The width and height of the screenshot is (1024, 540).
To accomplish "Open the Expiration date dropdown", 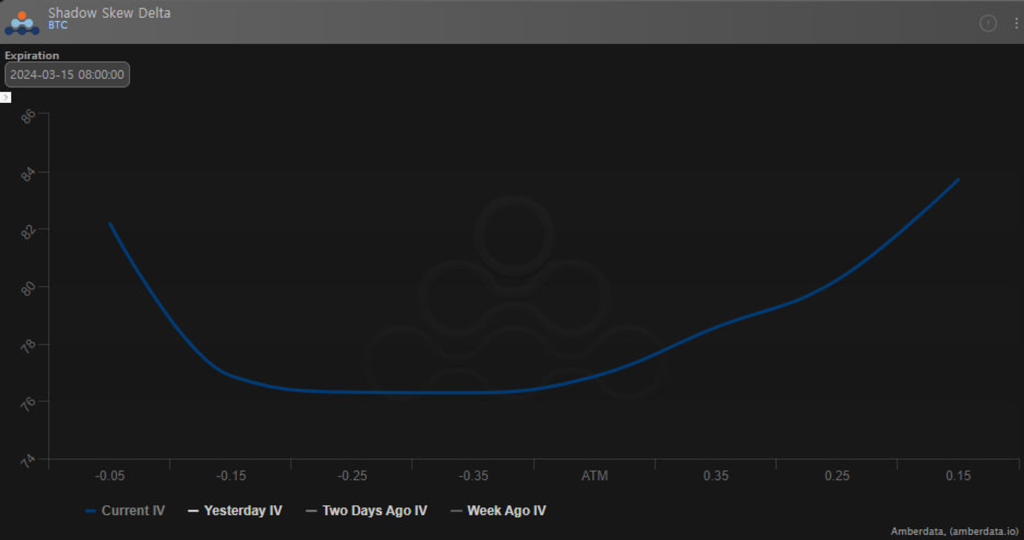I will [67, 75].
